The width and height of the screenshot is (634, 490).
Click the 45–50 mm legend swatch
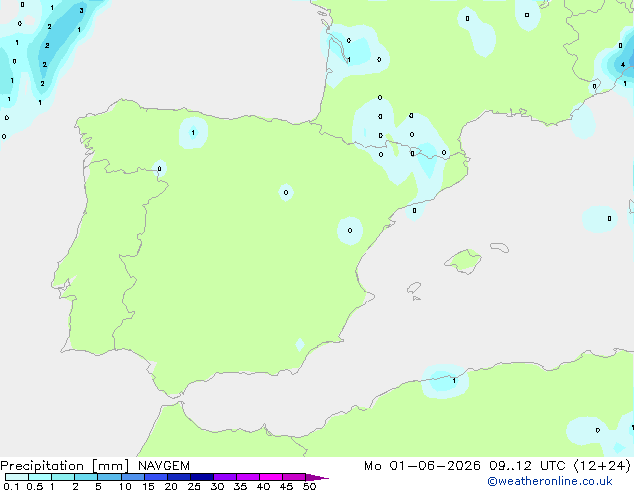click(294, 477)
